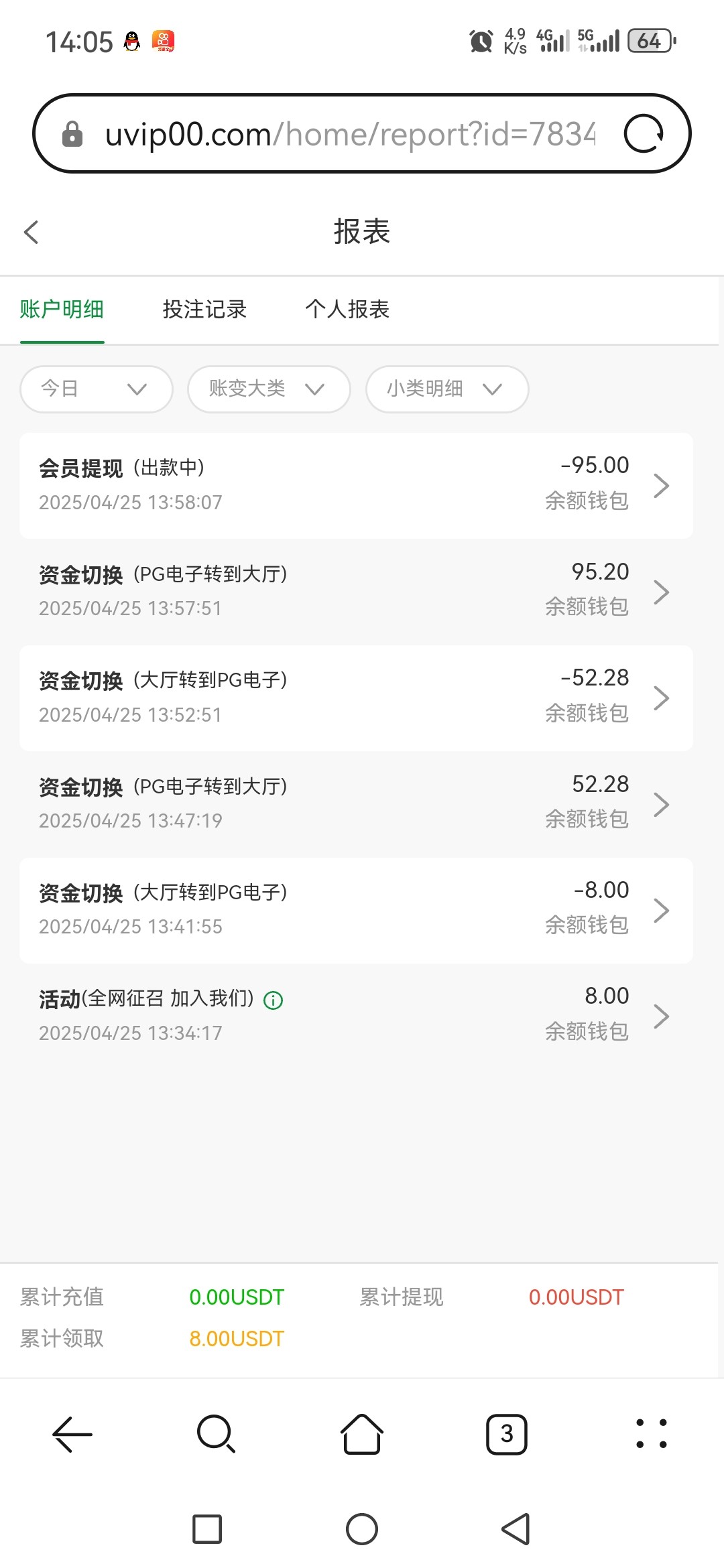Screen dimensions: 724x1568
Task: Tap the browser back arrow in bottom toolbar
Action: click(72, 1434)
